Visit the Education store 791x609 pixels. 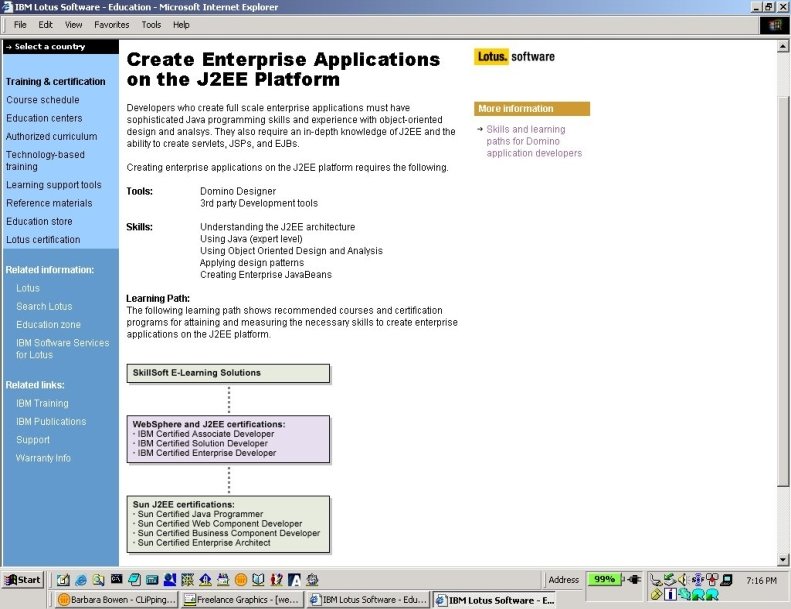pyautogui.click(x=39, y=221)
